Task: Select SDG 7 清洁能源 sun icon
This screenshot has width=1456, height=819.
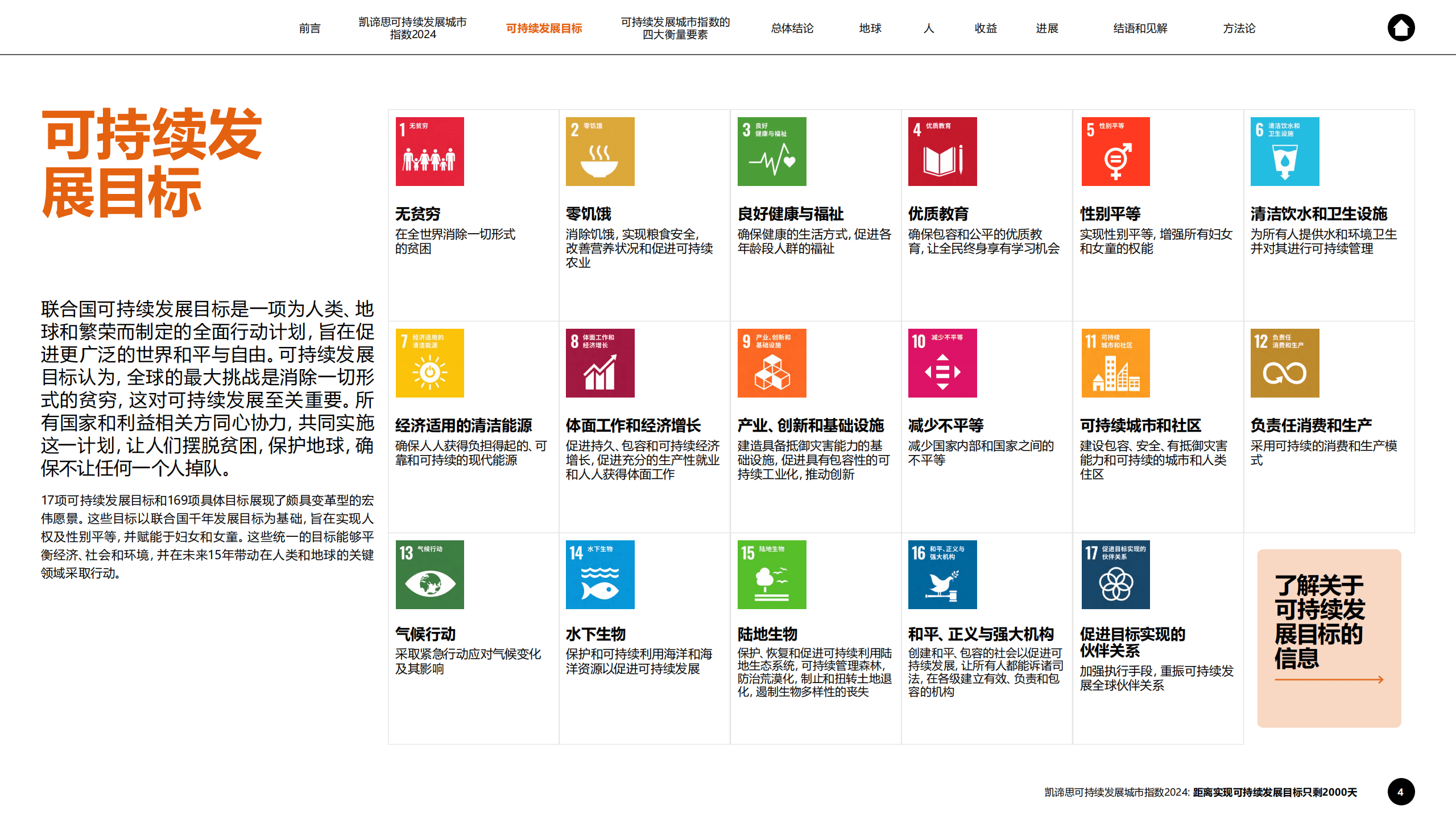Action: pos(430,363)
